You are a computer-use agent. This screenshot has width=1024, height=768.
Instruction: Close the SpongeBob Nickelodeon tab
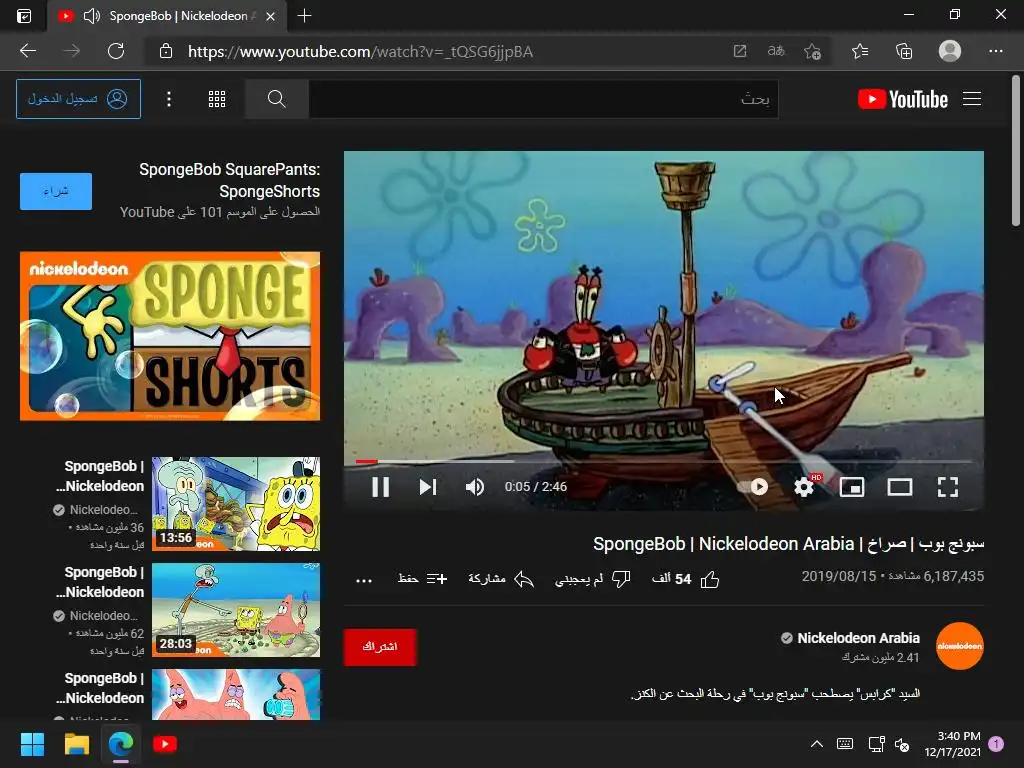pyautogui.click(x=270, y=16)
